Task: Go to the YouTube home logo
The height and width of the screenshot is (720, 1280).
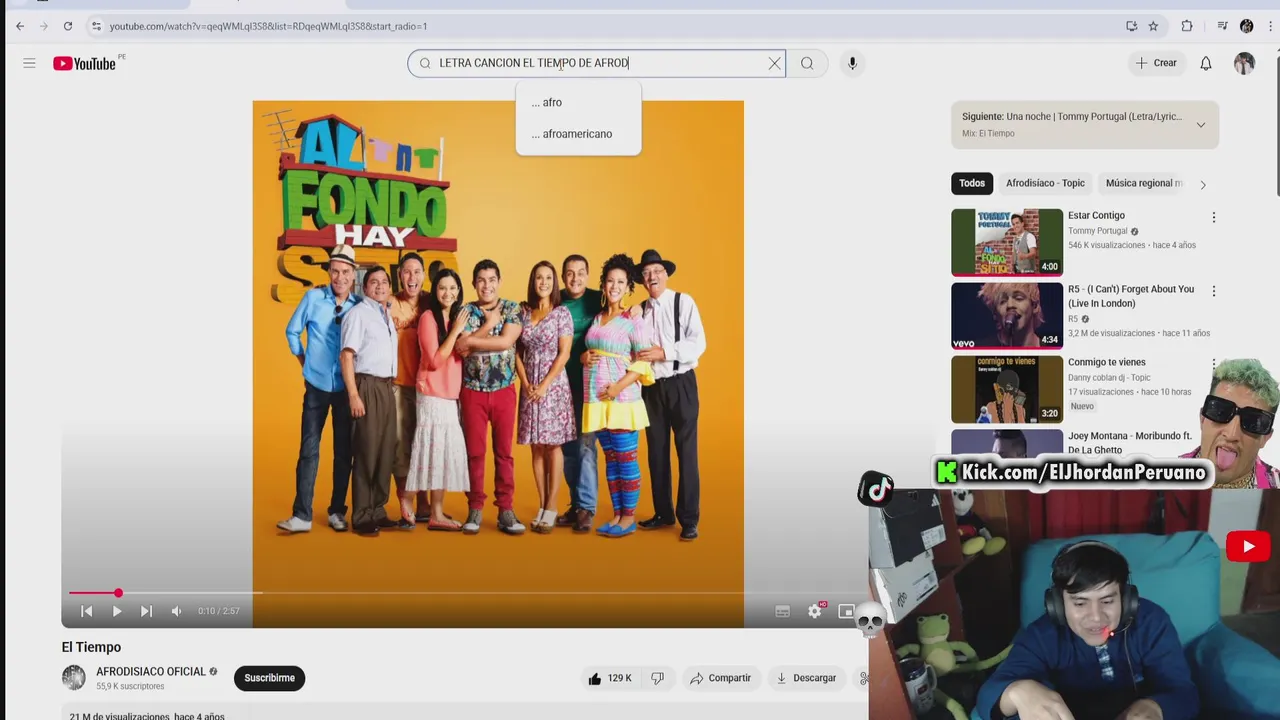Action: (86, 63)
